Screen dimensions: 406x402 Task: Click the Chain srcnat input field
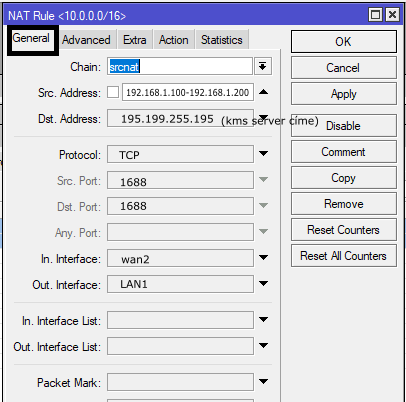pyautogui.click(x=180, y=66)
